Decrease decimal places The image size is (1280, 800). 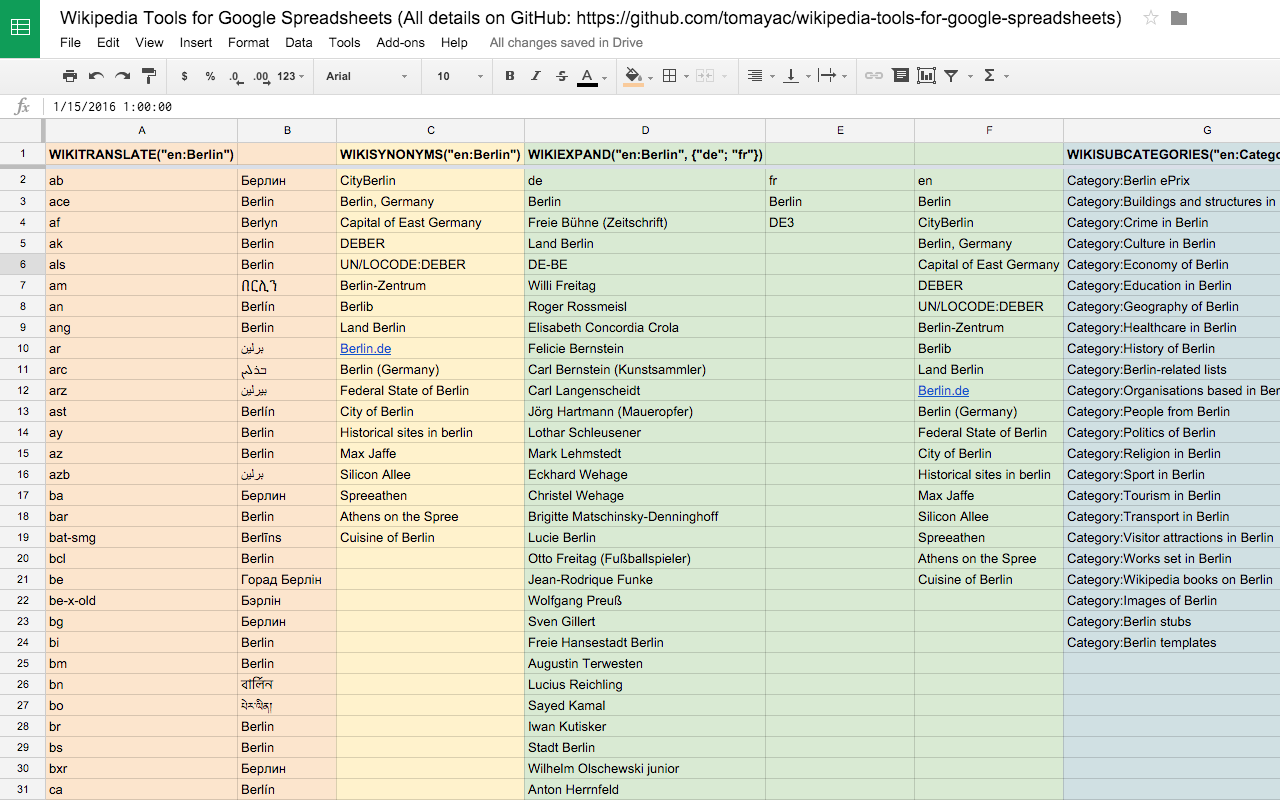click(235, 76)
